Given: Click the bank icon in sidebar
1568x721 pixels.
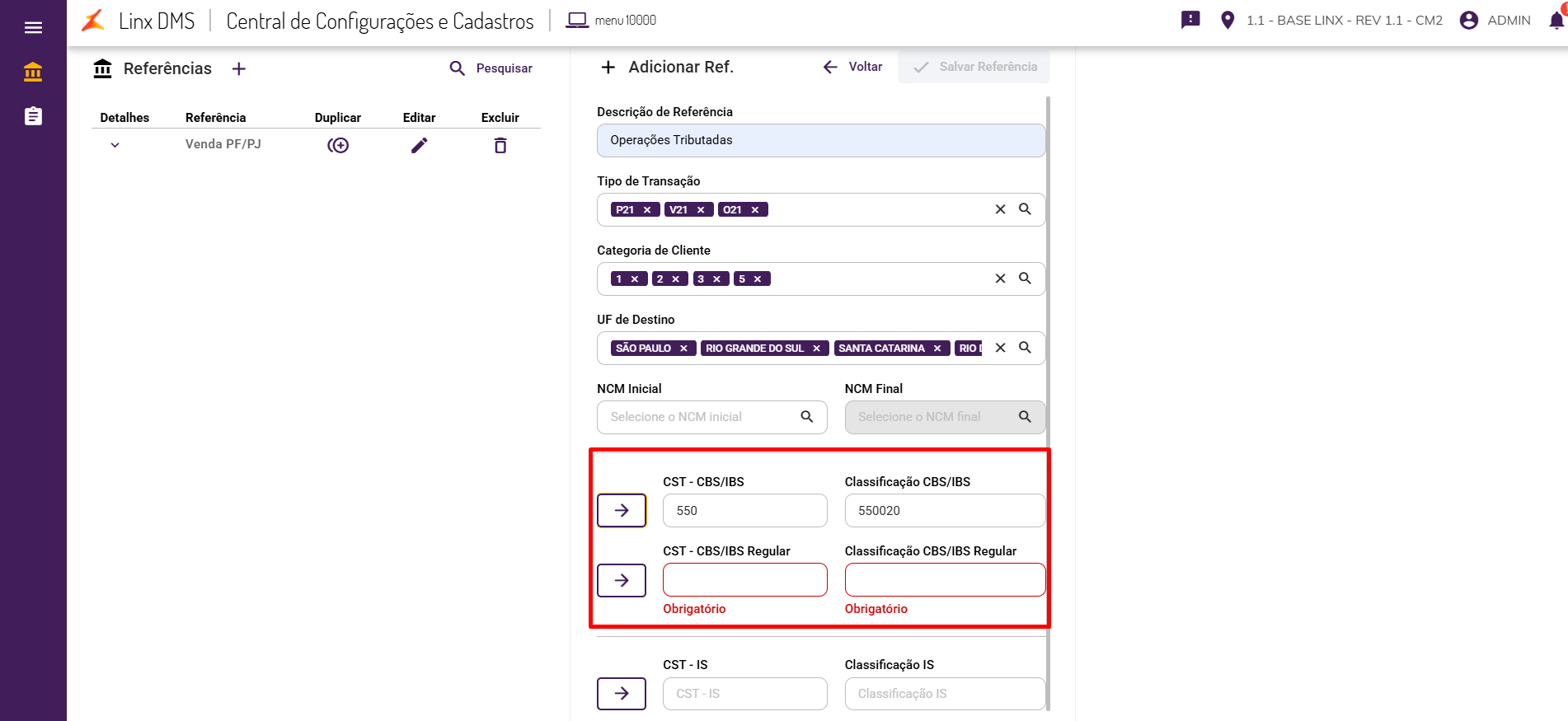Looking at the screenshot, I should pyautogui.click(x=33, y=73).
